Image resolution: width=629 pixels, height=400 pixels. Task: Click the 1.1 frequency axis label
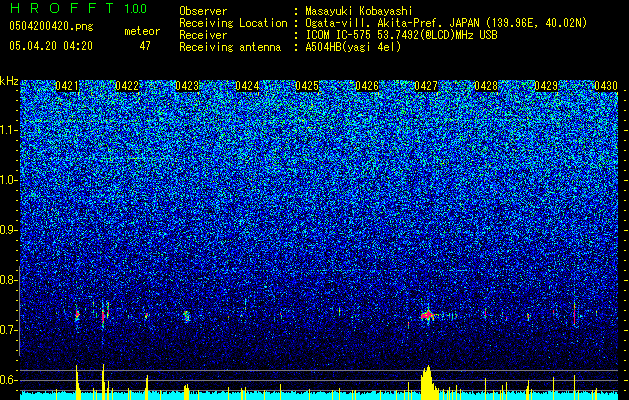pyautogui.click(x=9, y=130)
